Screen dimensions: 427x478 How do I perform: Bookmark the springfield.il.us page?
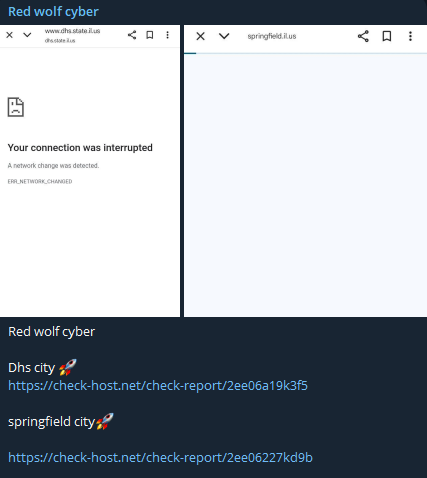[x=387, y=36]
